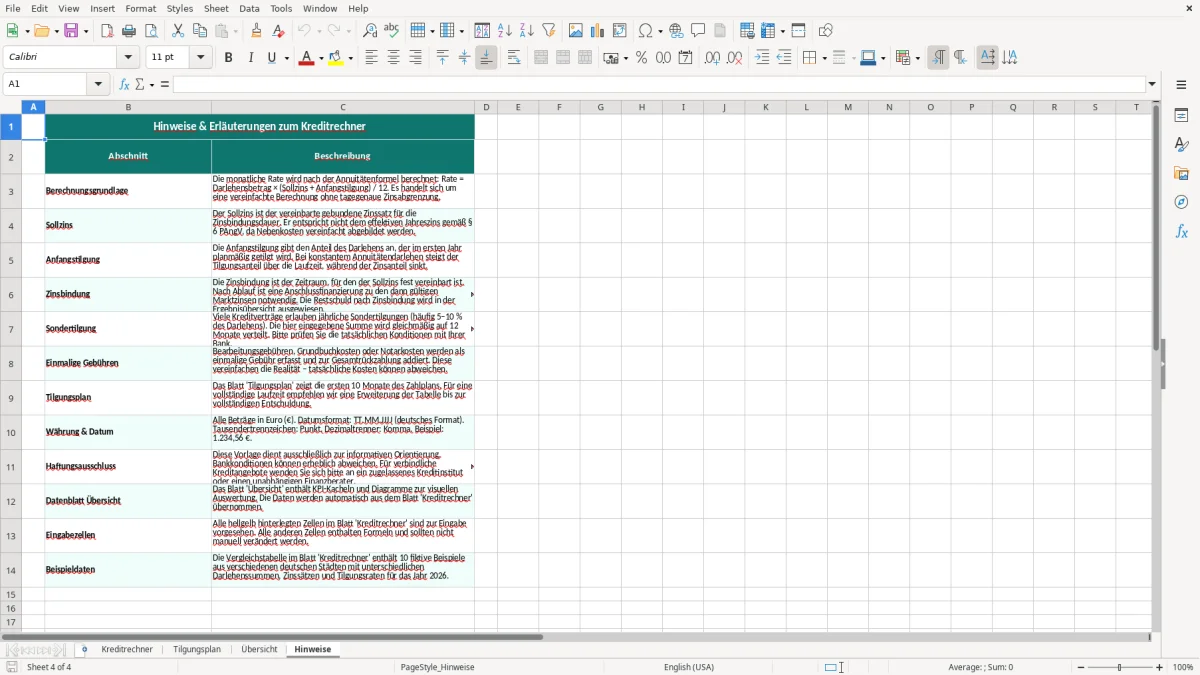Cut the selection with scissors icon
Screen dimensions: 1200x675
coord(178,31)
